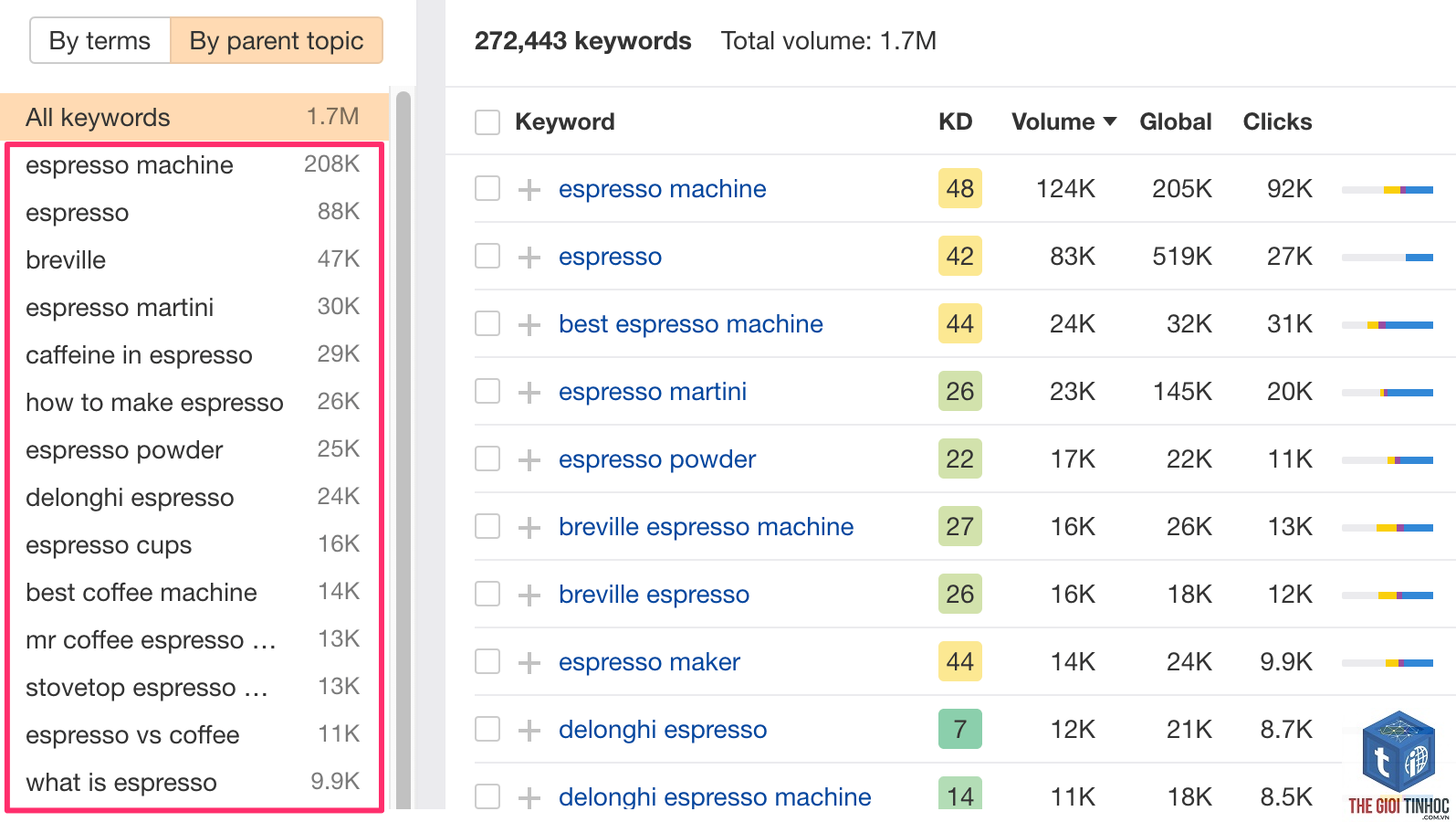Select espresso martini topic in sidebar
Image resolution: width=1456 pixels, height=822 pixels.
point(193,308)
